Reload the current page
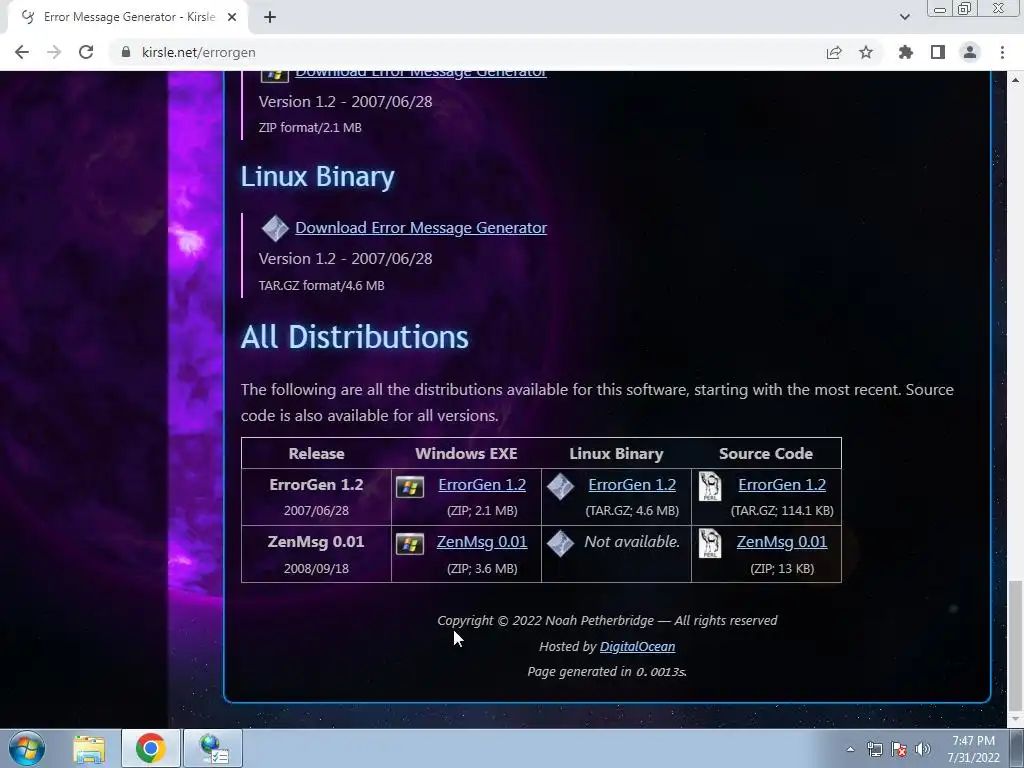The image size is (1024, 768). tap(86, 52)
